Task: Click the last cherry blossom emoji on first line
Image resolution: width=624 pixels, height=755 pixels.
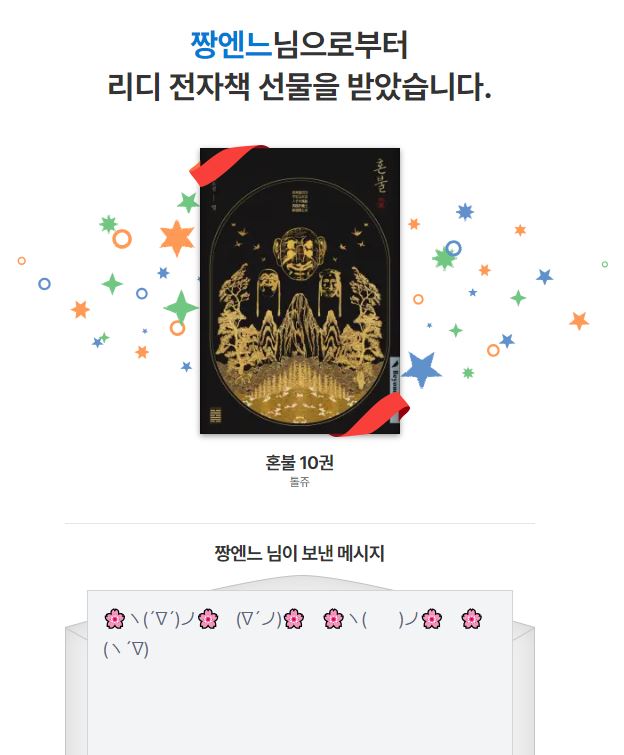Action: [471, 619]
